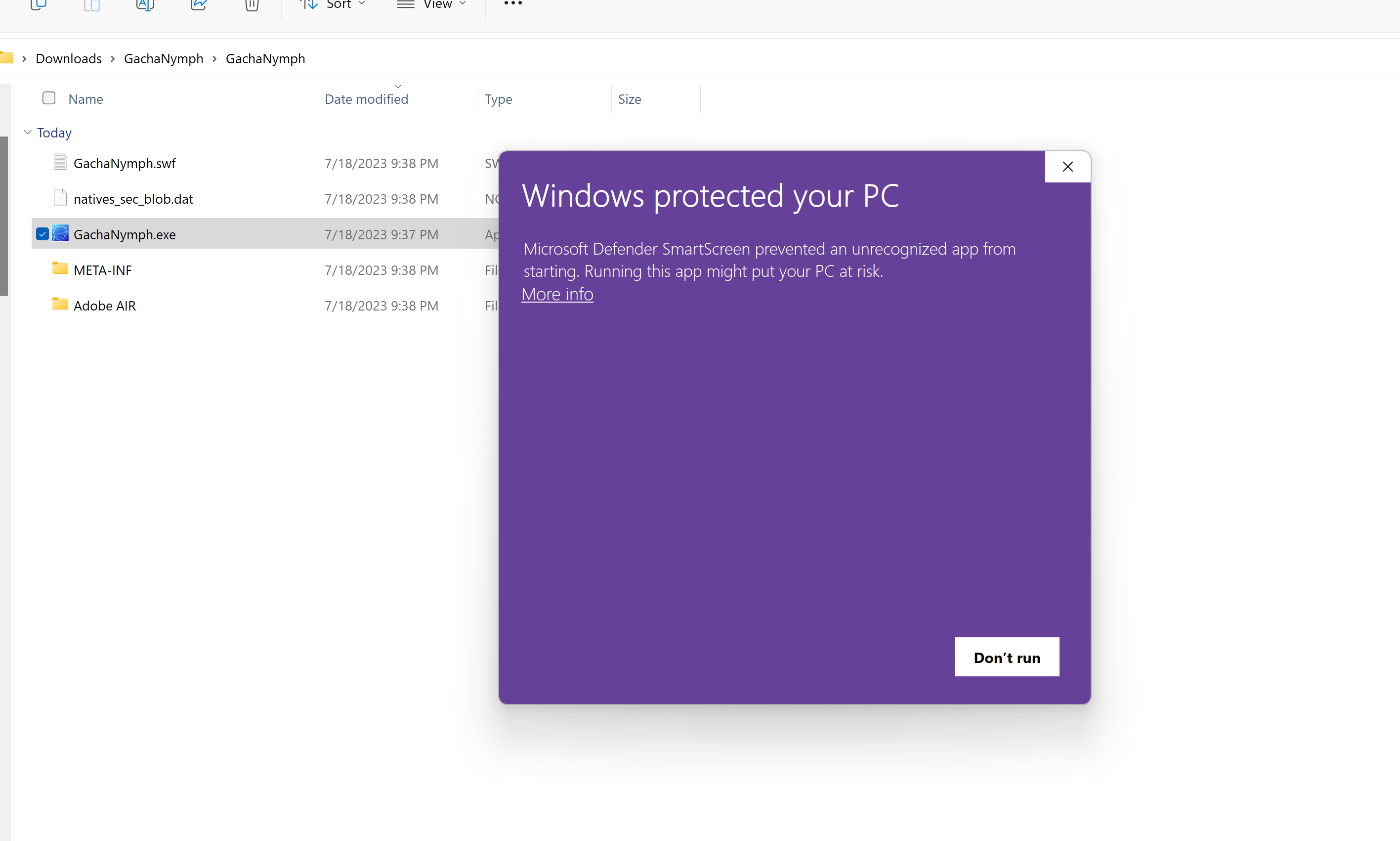Go to Downloads in the breadcrumb
The width and height of the screenshot is (1400, 841).
[x=69, y=58]
